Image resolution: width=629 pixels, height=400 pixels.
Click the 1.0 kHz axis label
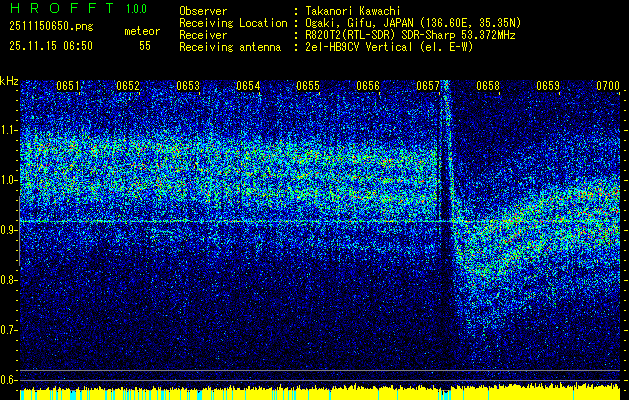point(8,180)
